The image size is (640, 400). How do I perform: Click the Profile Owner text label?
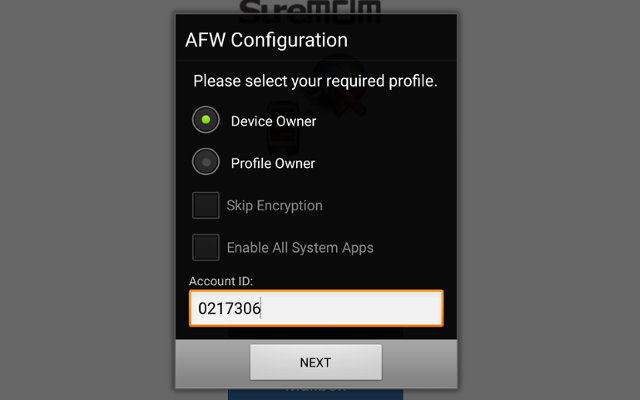(x=273, y=163)
